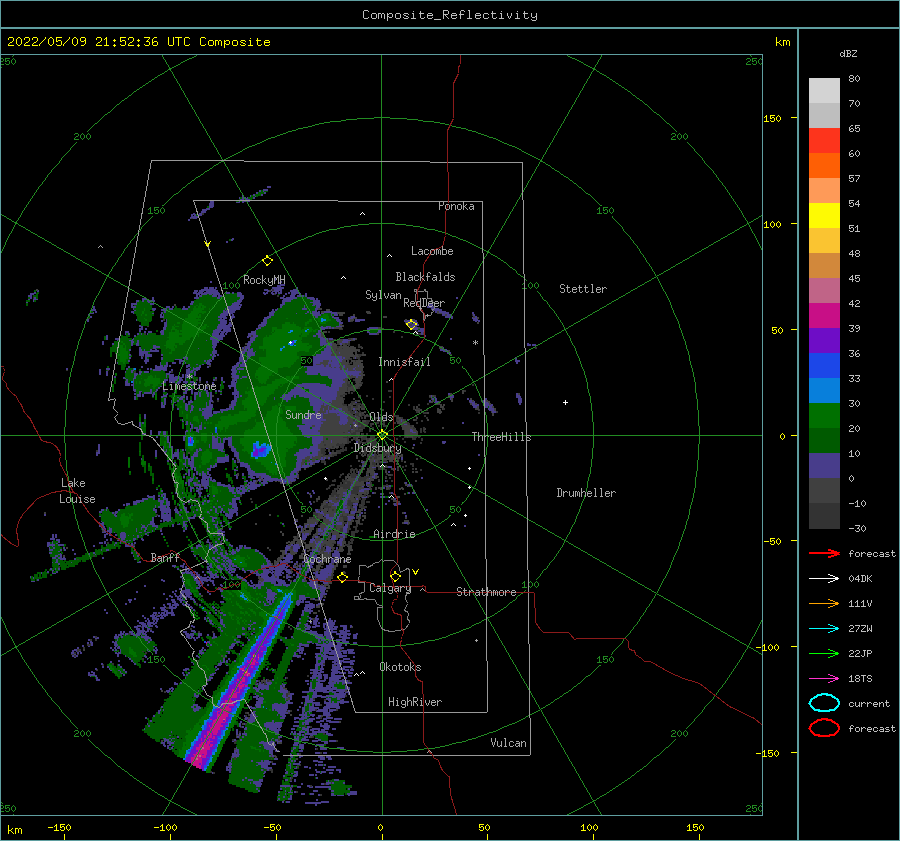The height and width of the screenshot is (841, 900).
Task: Click the ThreeHills label
Action: click(501, 437)
